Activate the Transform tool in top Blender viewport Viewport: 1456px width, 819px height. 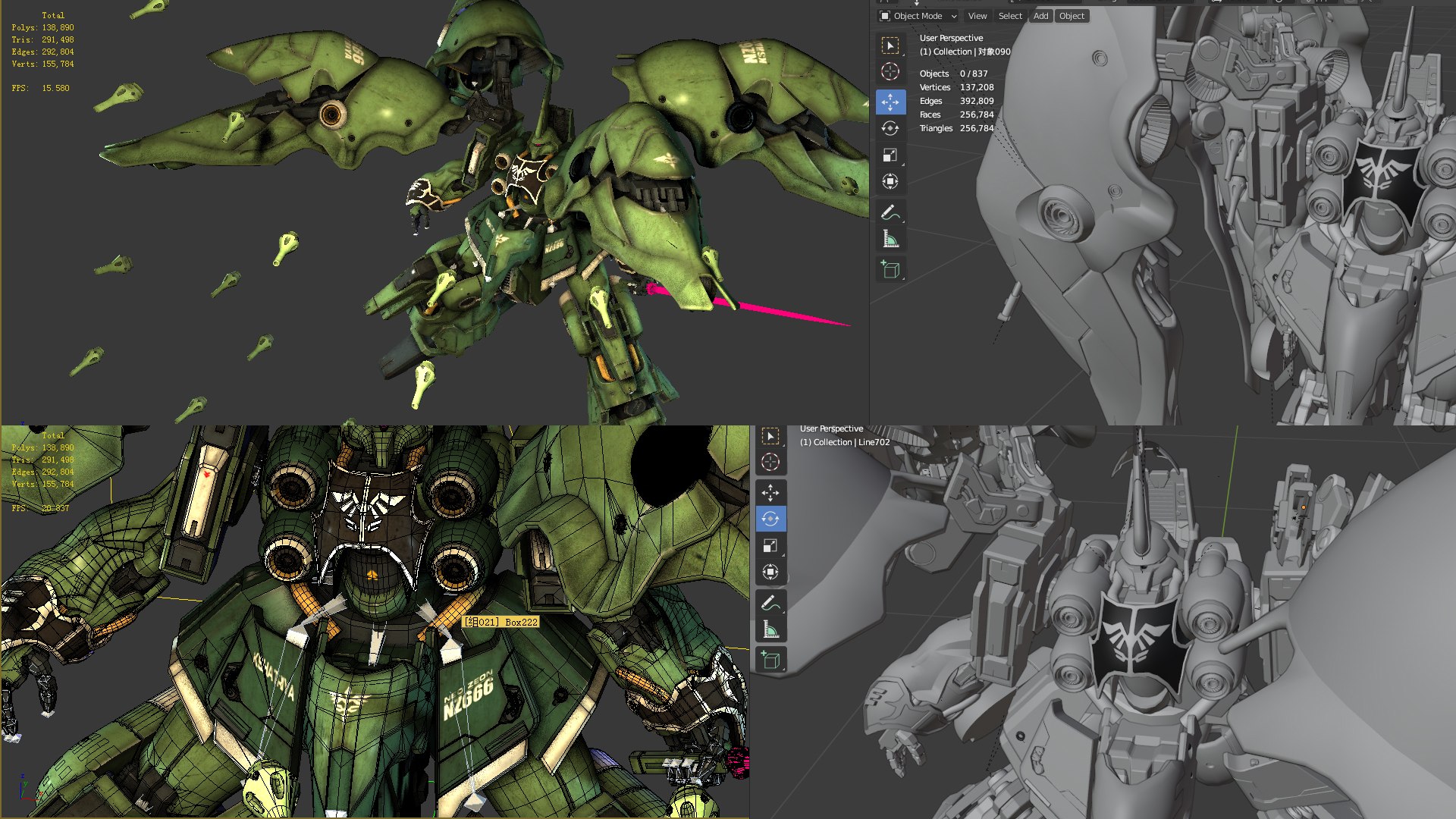click(890, 181)
